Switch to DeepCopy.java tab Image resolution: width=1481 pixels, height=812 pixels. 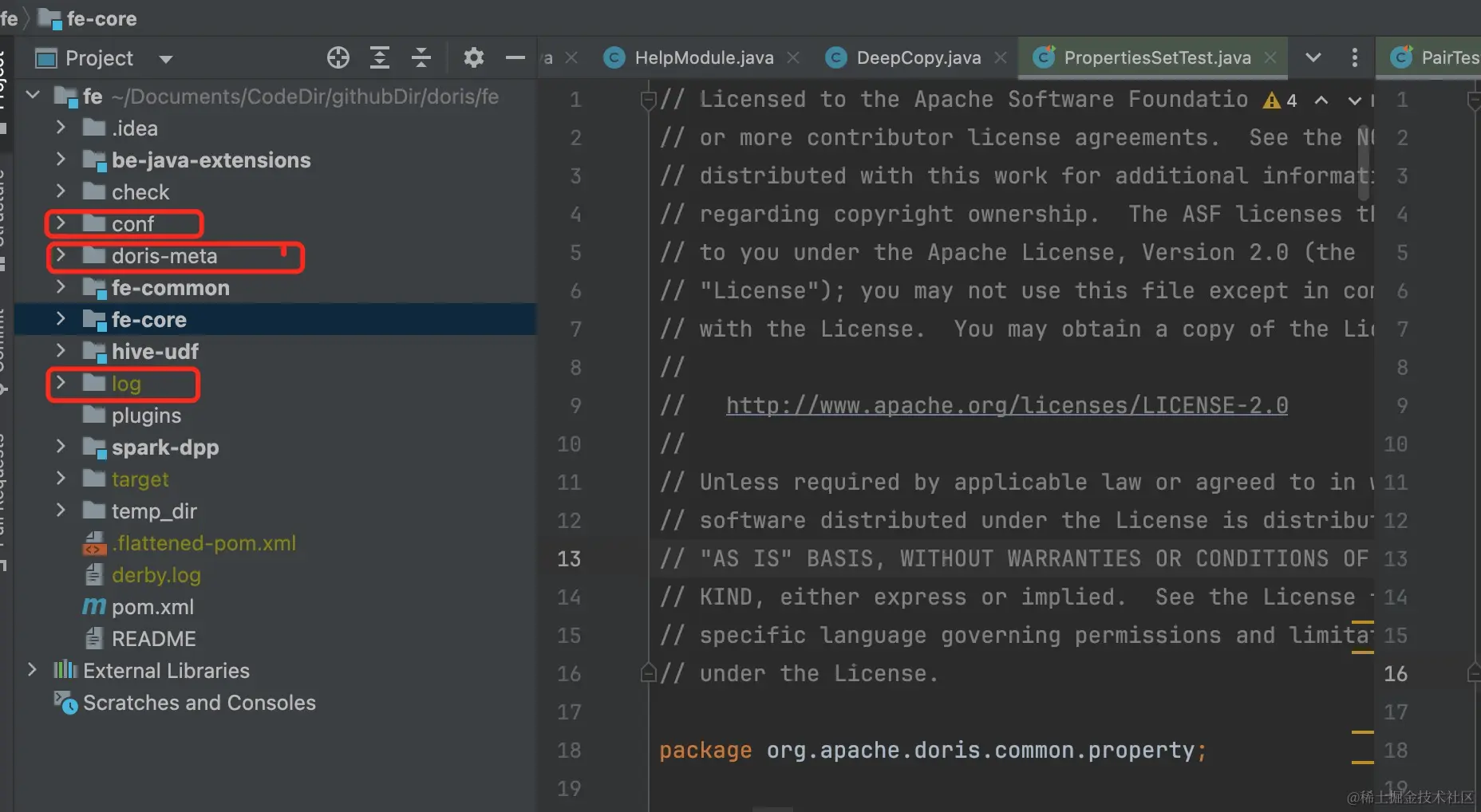point(918,57)
